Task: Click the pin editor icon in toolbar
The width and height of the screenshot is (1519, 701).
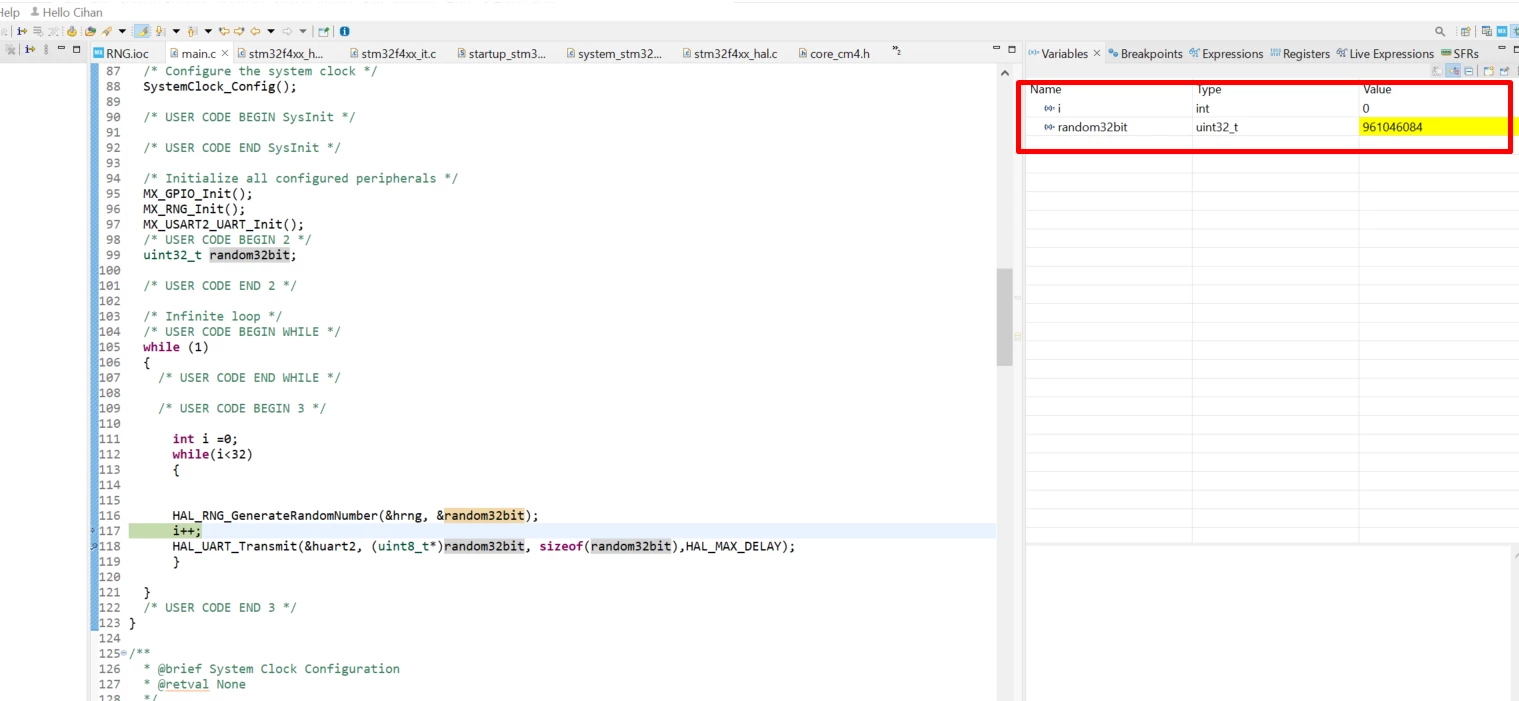Action: (x=323, y=31)
